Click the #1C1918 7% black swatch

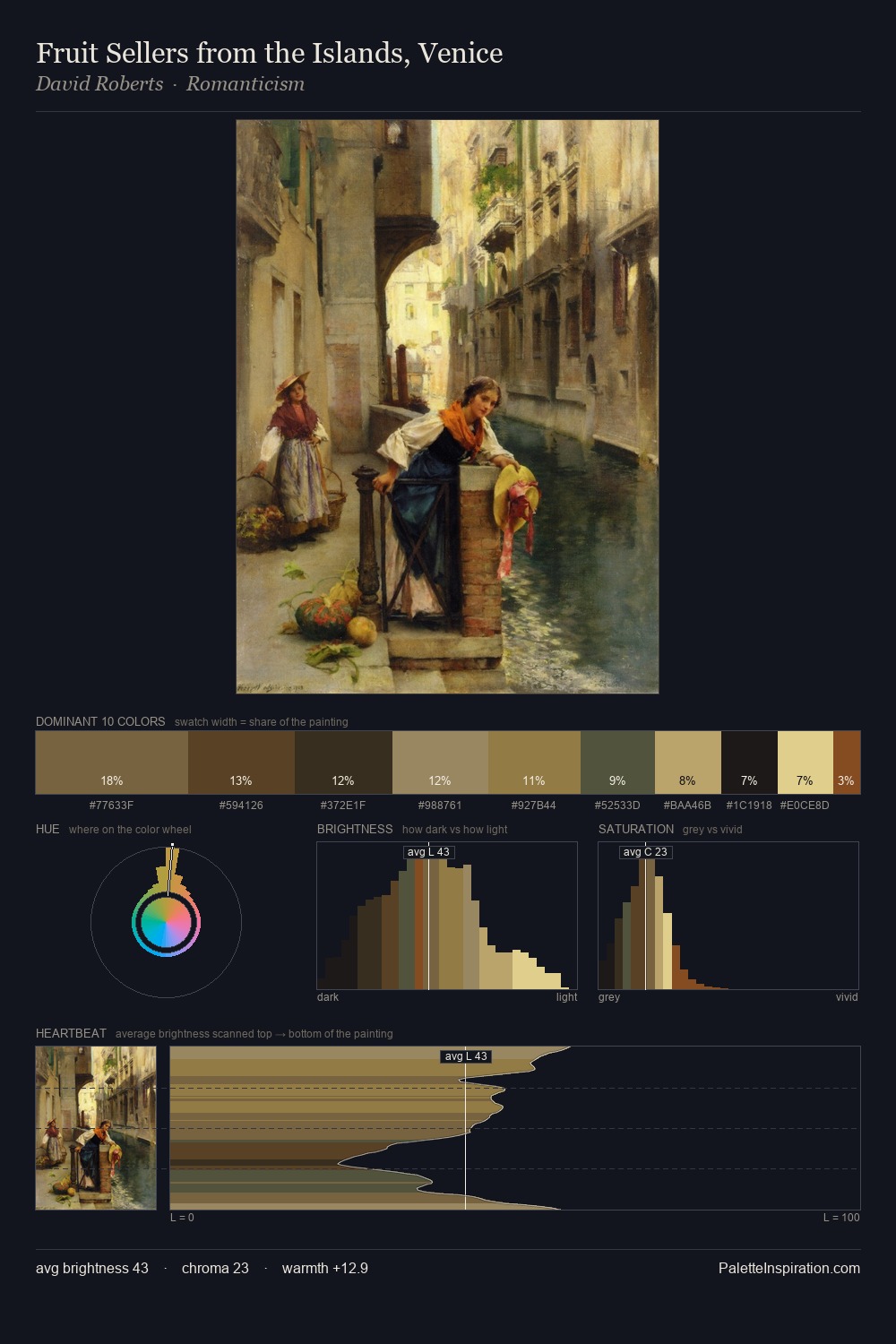coord(749,762)
